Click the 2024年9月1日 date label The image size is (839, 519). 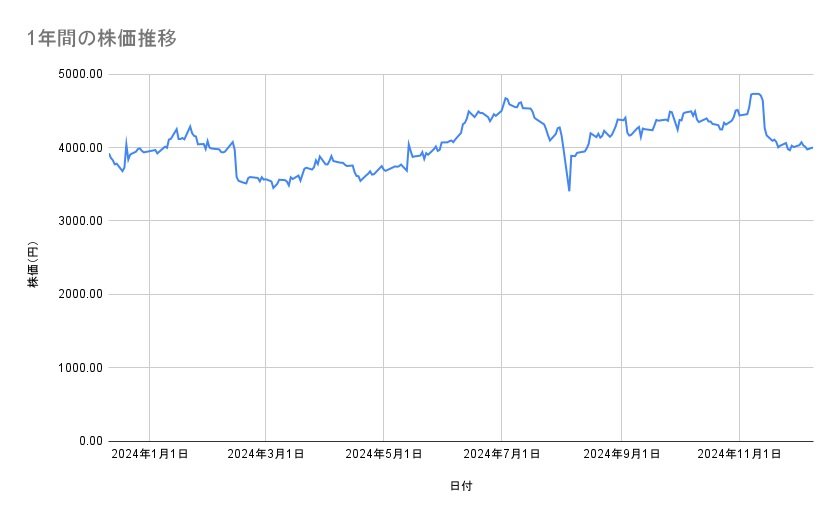tap(621, 455)
